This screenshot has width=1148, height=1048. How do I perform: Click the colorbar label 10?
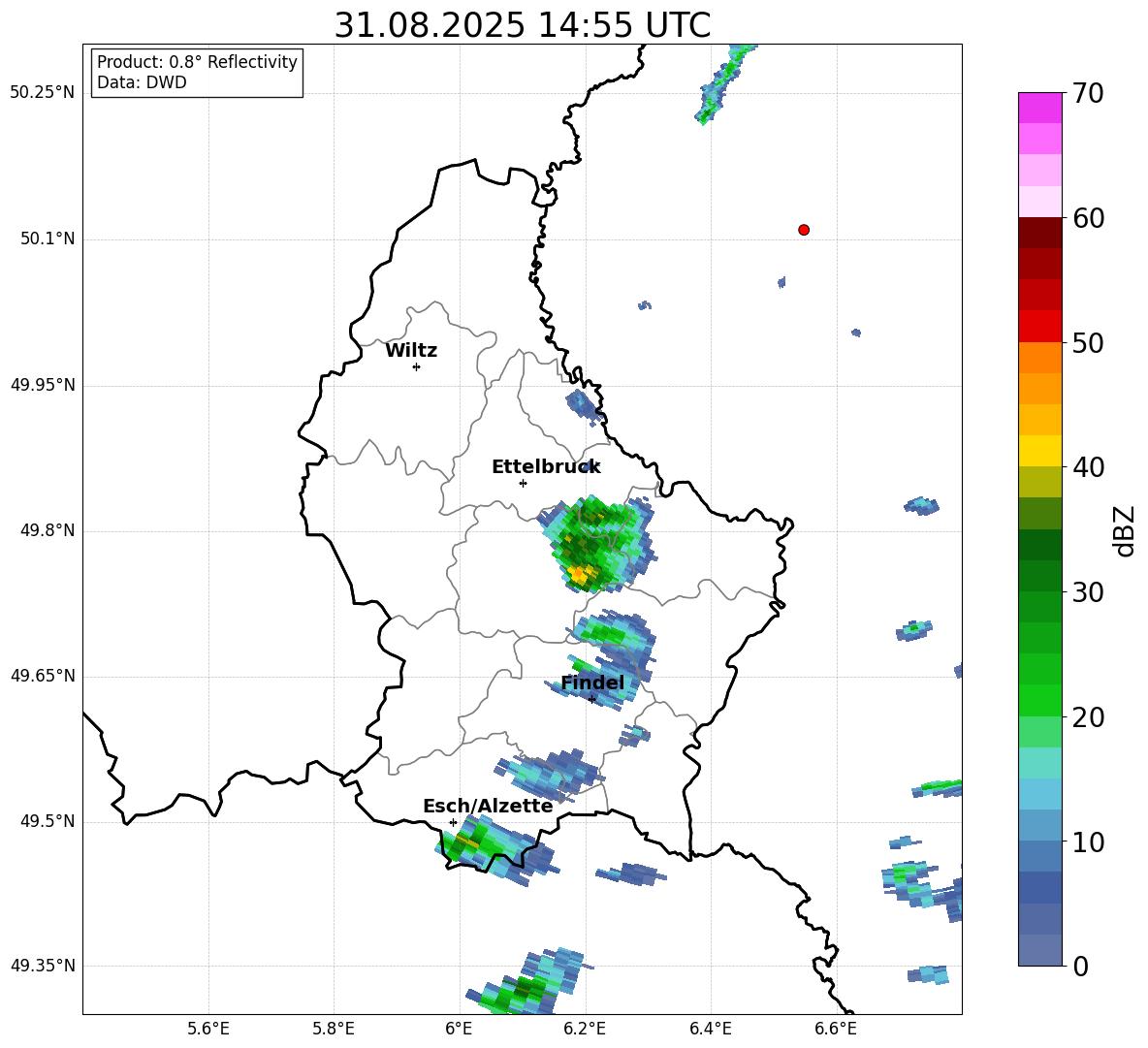pos(1088,842)
